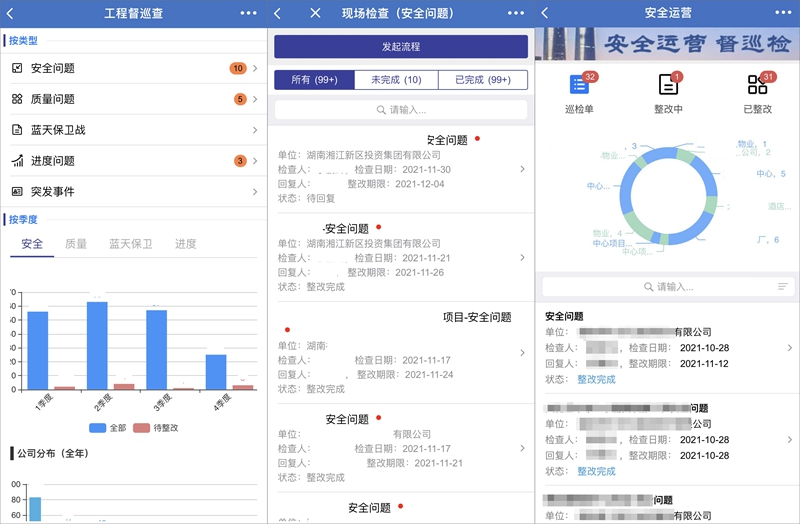
Task: Close 现场检查 page with X icon
Action: 315,13
